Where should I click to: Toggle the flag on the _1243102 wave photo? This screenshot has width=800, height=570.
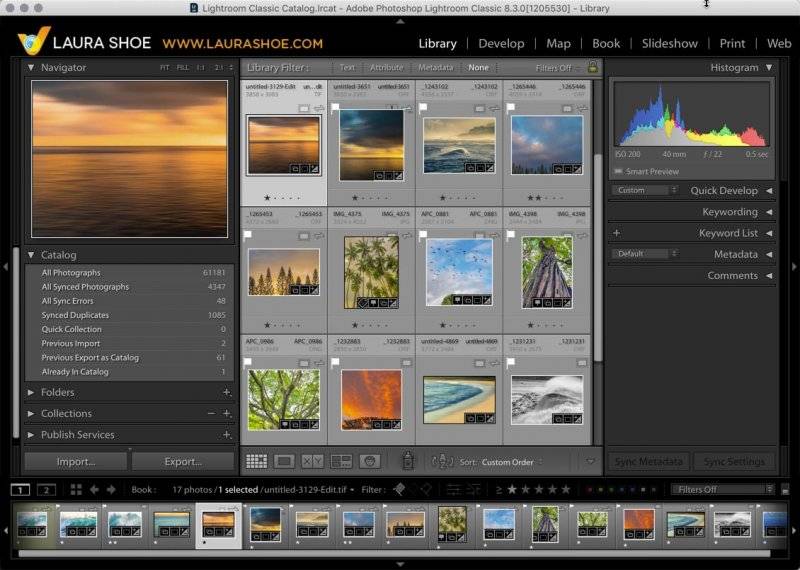[423, 108]
